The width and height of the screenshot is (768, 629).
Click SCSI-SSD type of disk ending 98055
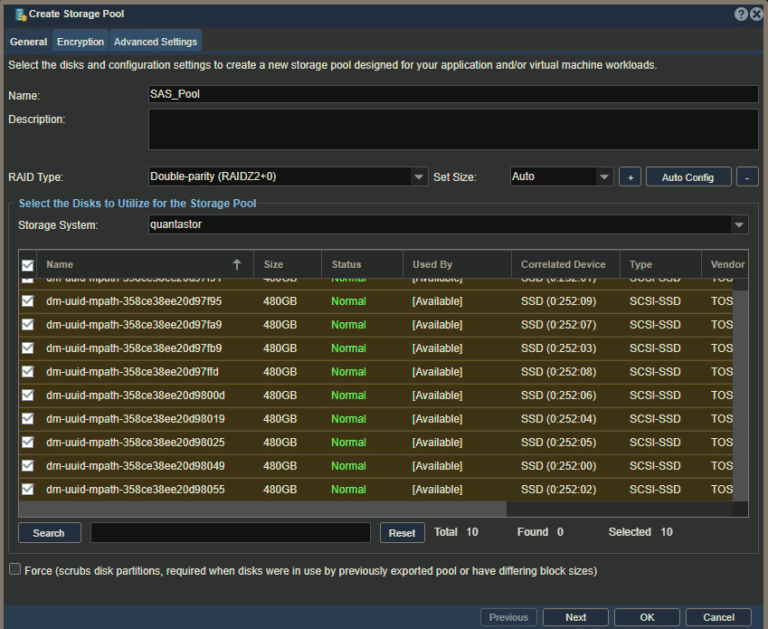tap(655, 489)
